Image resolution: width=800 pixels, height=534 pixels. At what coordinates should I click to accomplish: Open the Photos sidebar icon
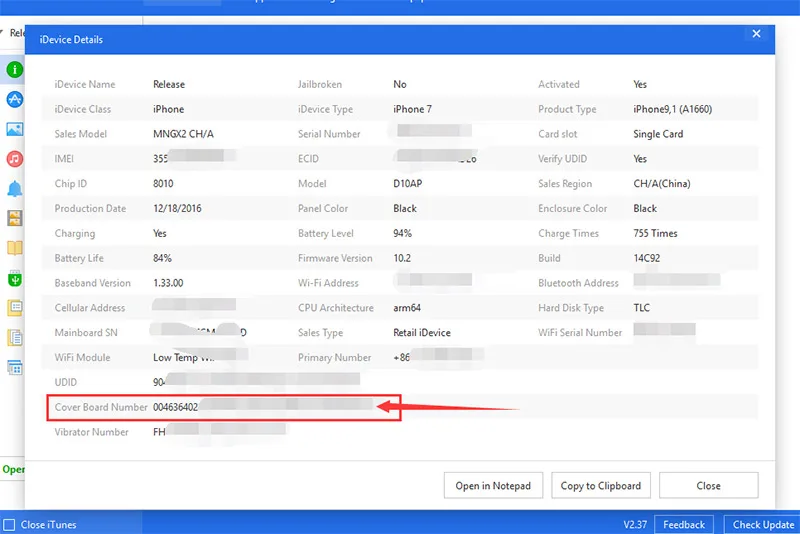pyautogui.click(x=15, y=129)
